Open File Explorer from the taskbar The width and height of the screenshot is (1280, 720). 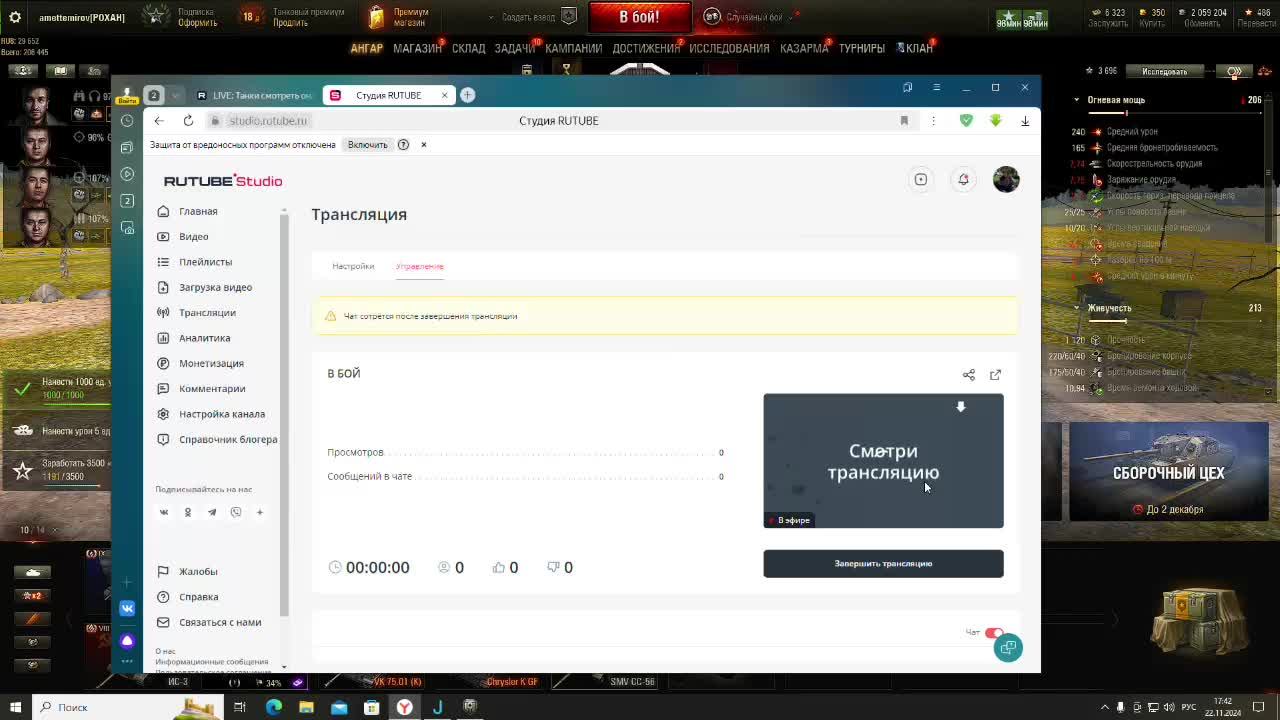(306, 707)
